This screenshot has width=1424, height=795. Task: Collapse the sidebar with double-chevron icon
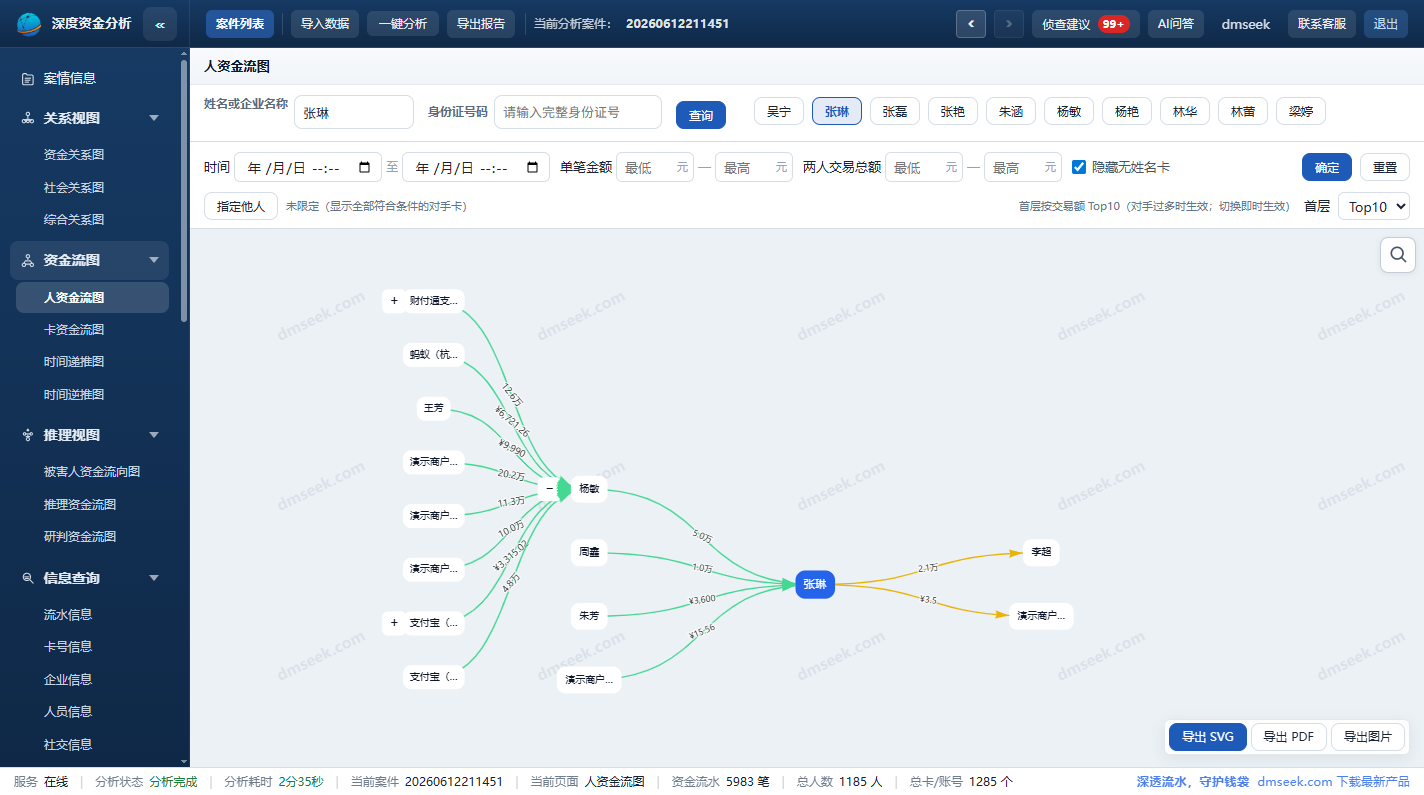[x=160, y=24]
